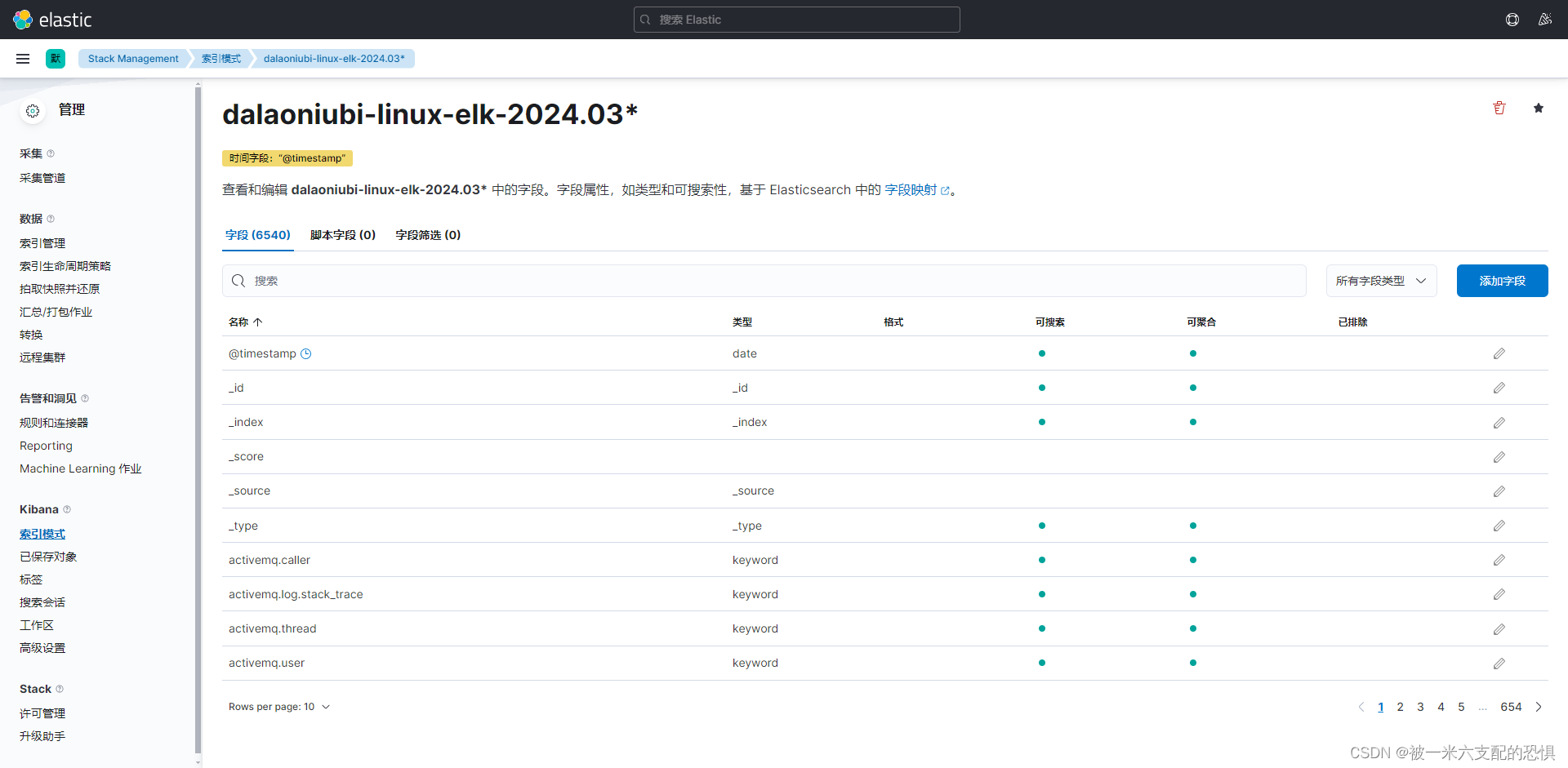The height and width of the screenshot is (768, 1568).
Task: Go to page 654 of fields
Action: click(1511, 707)
